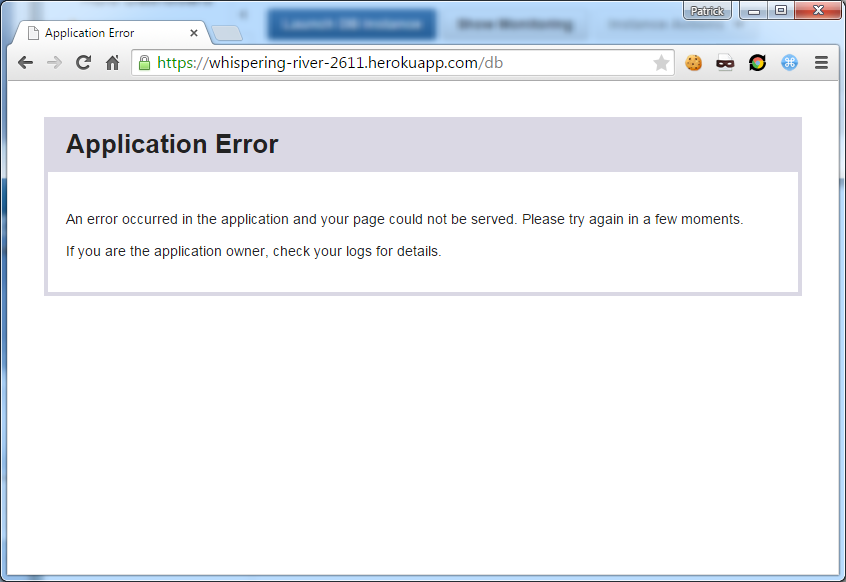846x582 pixels.
Task: Click the blue command-key extension icon
Action: pyautogui.click(x=789, y=63)
